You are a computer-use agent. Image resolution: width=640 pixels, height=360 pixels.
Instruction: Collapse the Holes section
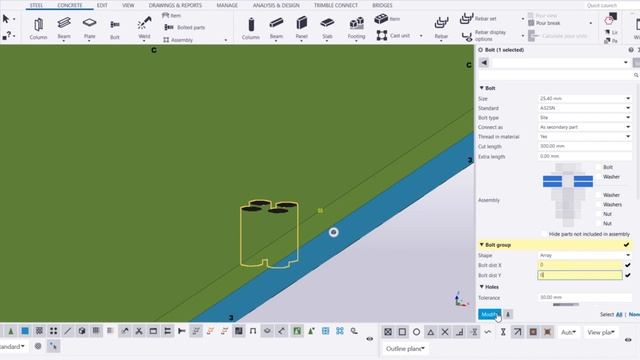[x=482, y=287]
